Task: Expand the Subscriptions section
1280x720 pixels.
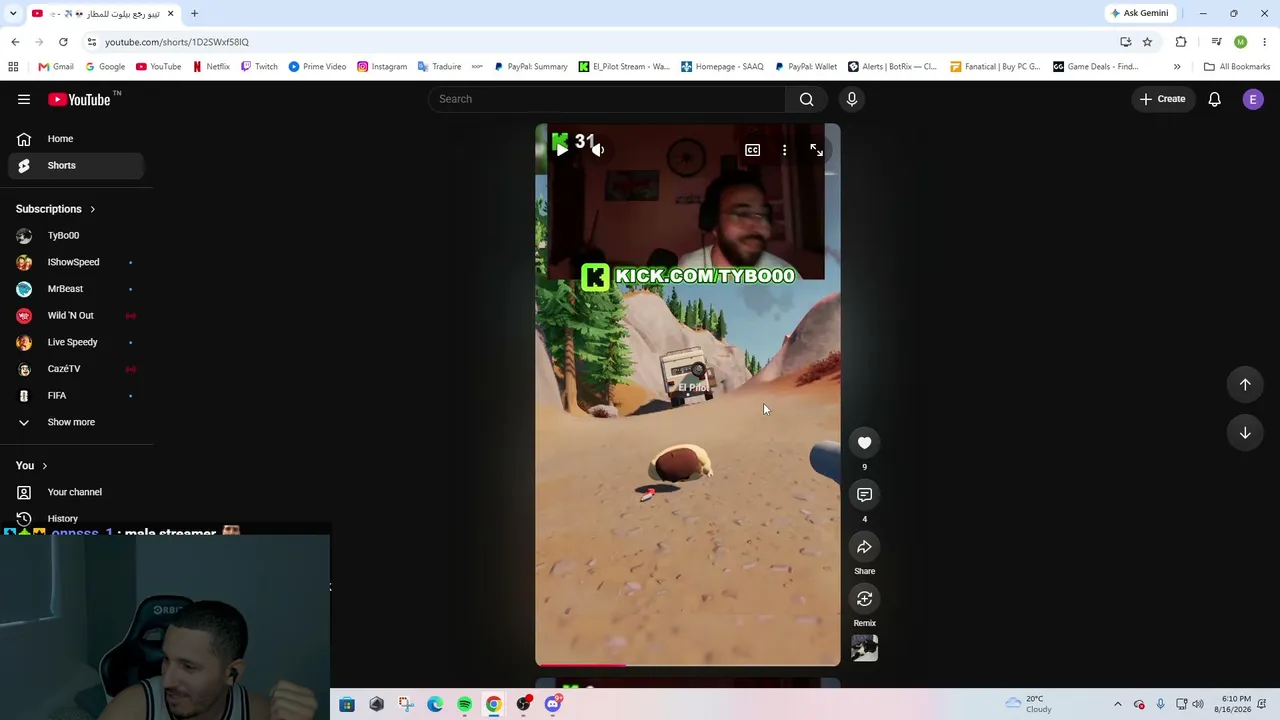Action: click(x=56, y=209)
